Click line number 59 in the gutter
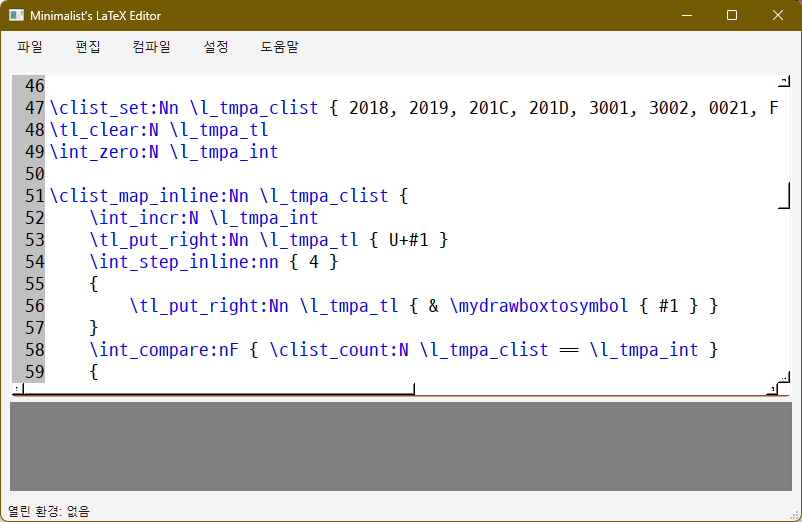 pyautogui.click(x=34, y=372)
